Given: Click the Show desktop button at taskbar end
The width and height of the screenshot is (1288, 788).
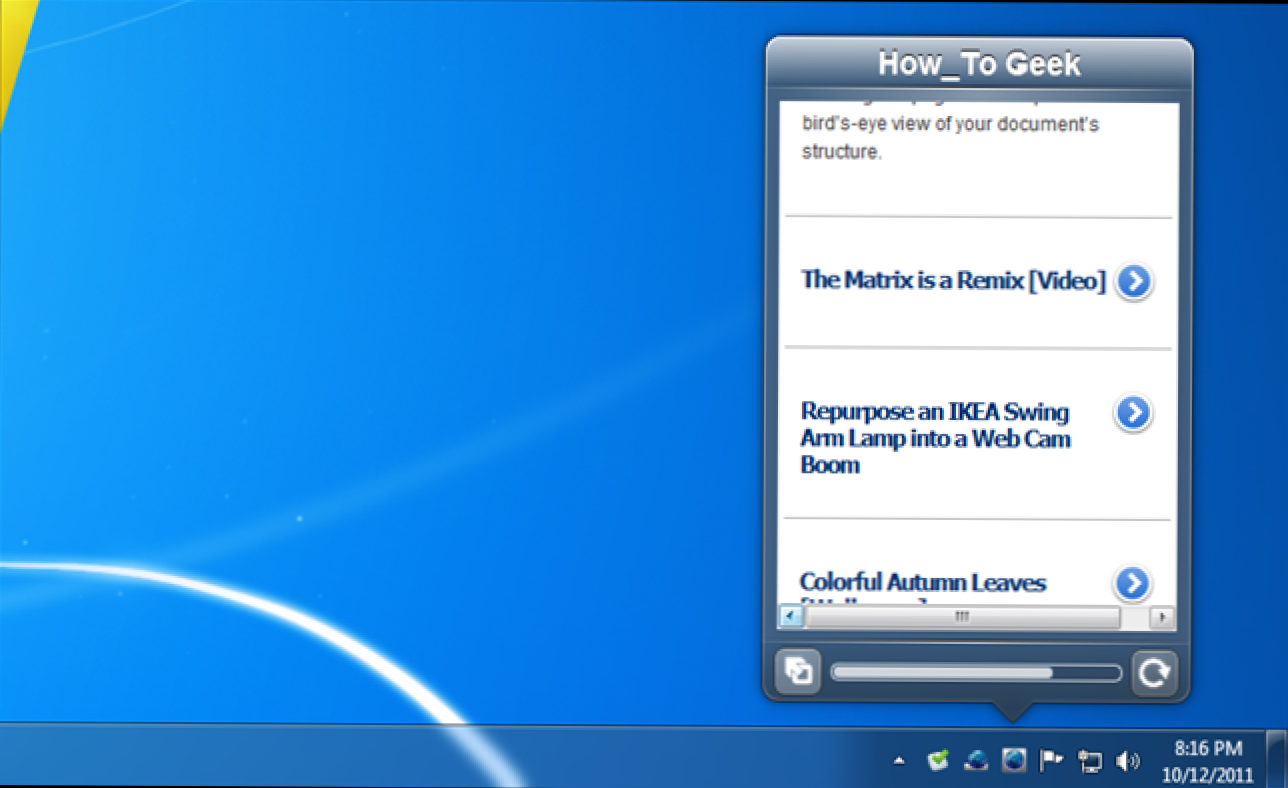Looking at the screenshot, I should [1276, 758].
